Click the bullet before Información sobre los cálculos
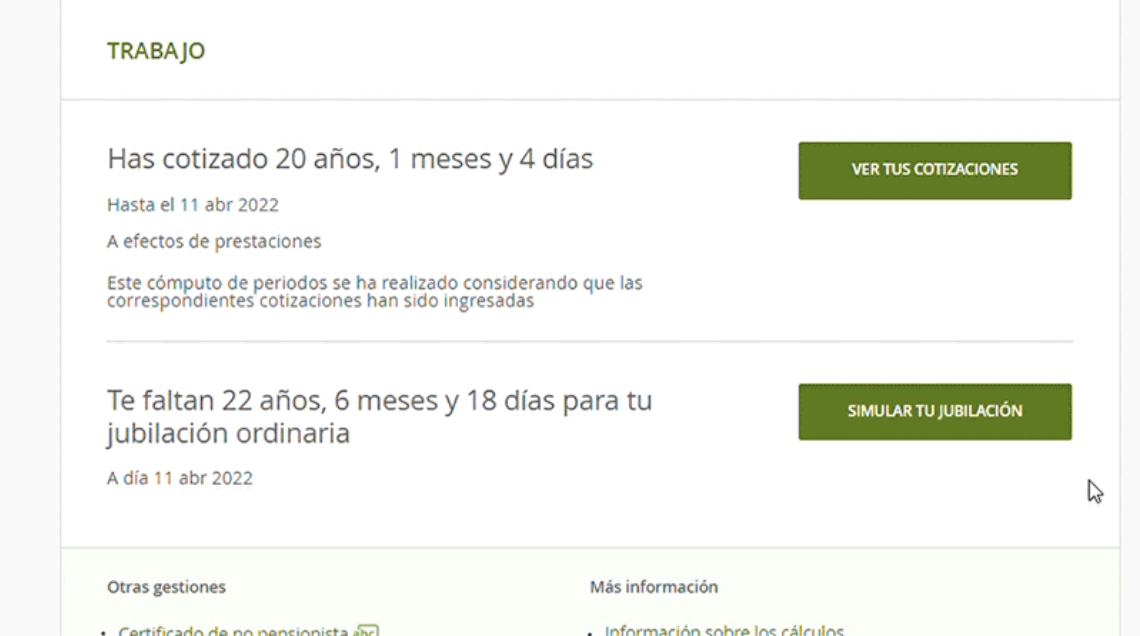 pos(590,633)
